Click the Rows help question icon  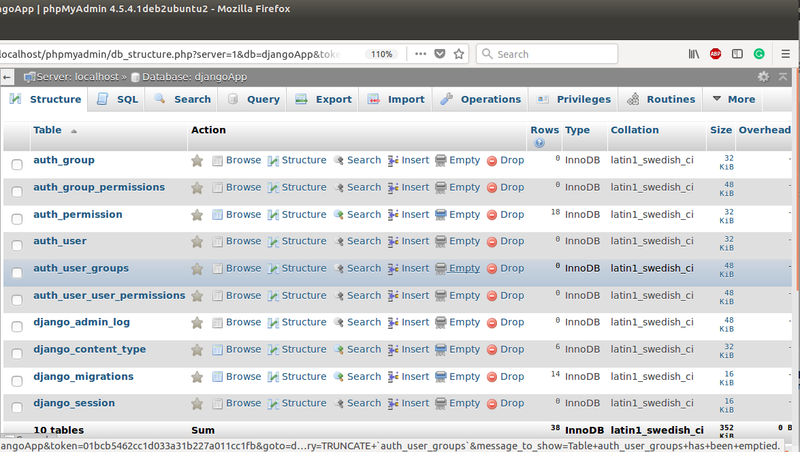[x=539, y=143]
